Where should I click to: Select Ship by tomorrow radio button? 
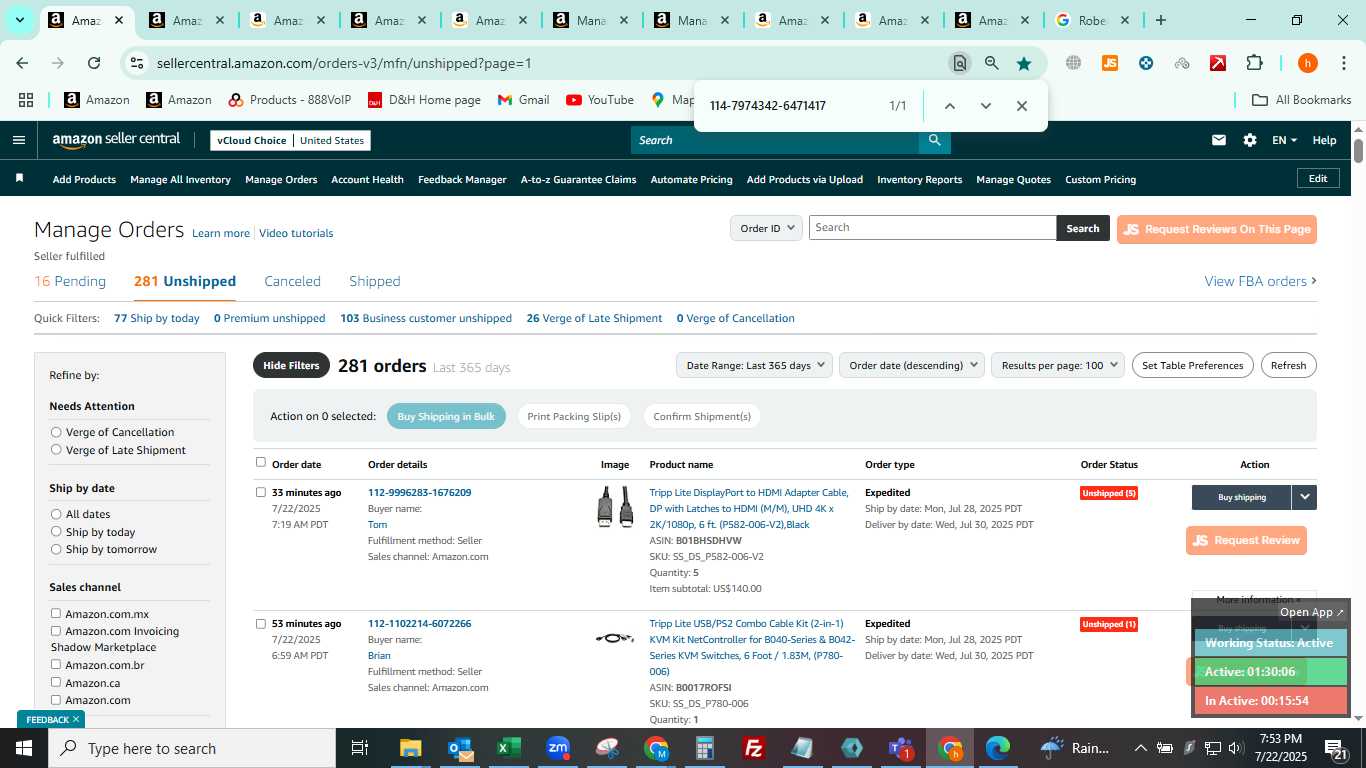point(56,549)
